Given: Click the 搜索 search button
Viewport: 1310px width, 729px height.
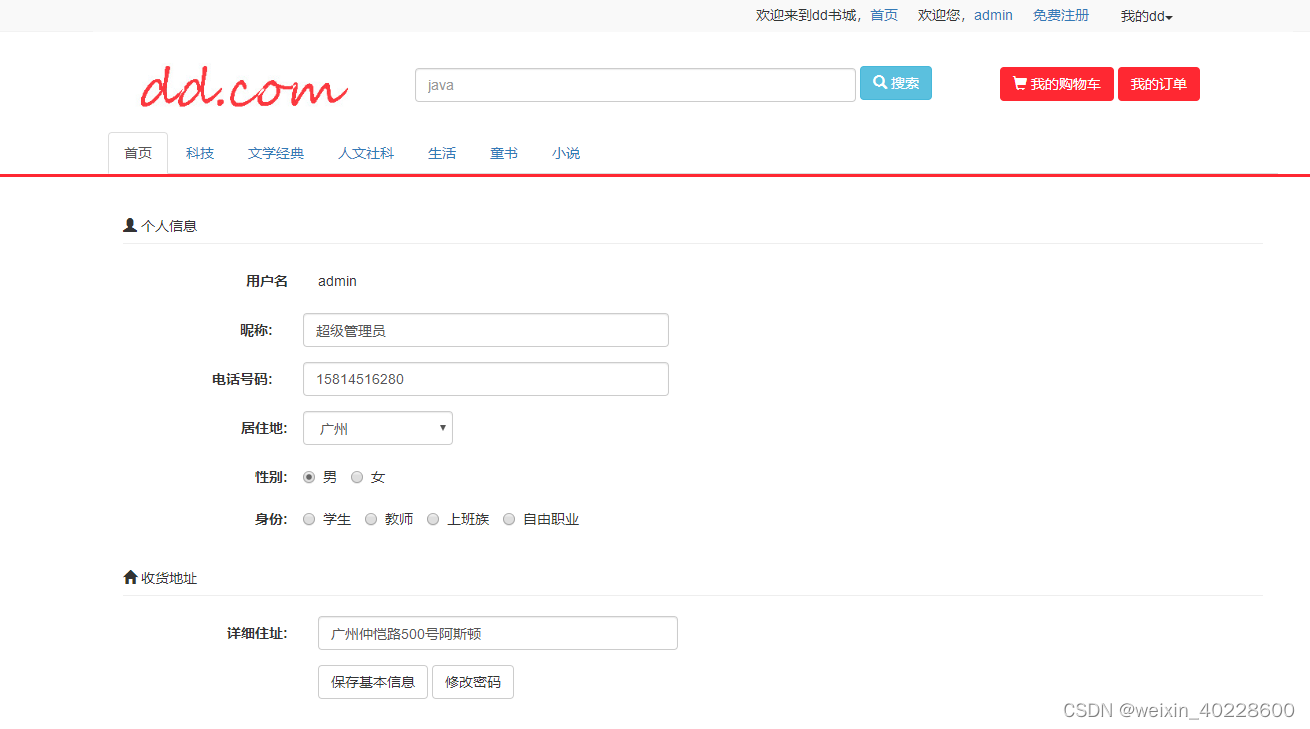Looking at the screenshot, I should point(896,83).
